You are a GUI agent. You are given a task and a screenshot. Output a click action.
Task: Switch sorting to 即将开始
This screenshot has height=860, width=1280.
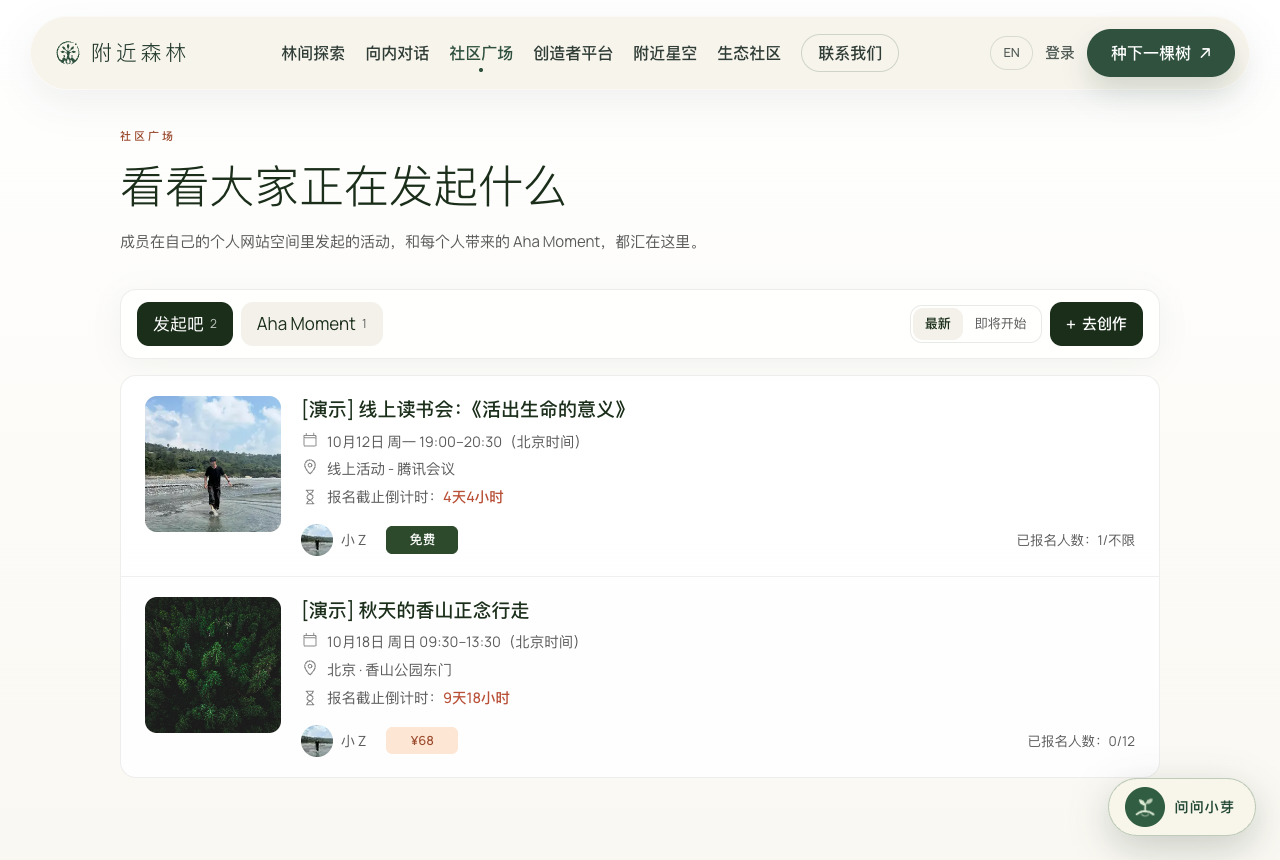[x=1001, y=324]
